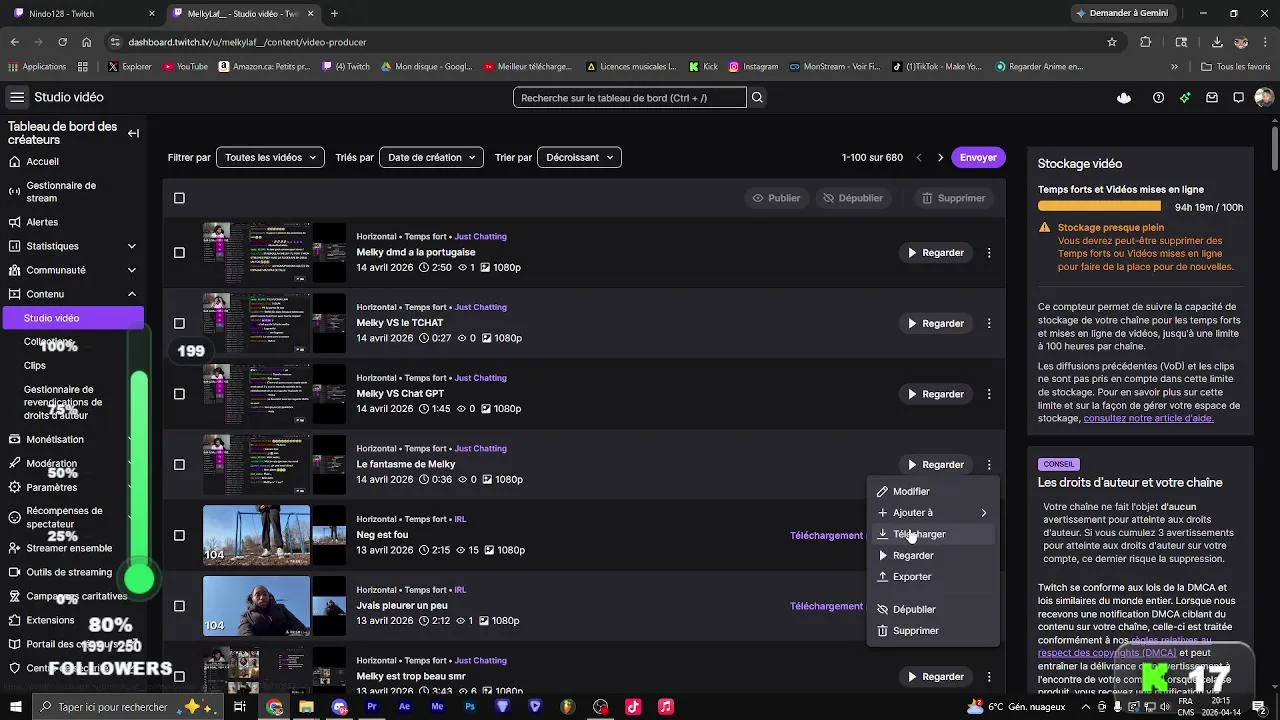Screen dimensions: 1280x720
Task: Collapse the Contenu section in sidebar
Action: [x=132, y=294]
